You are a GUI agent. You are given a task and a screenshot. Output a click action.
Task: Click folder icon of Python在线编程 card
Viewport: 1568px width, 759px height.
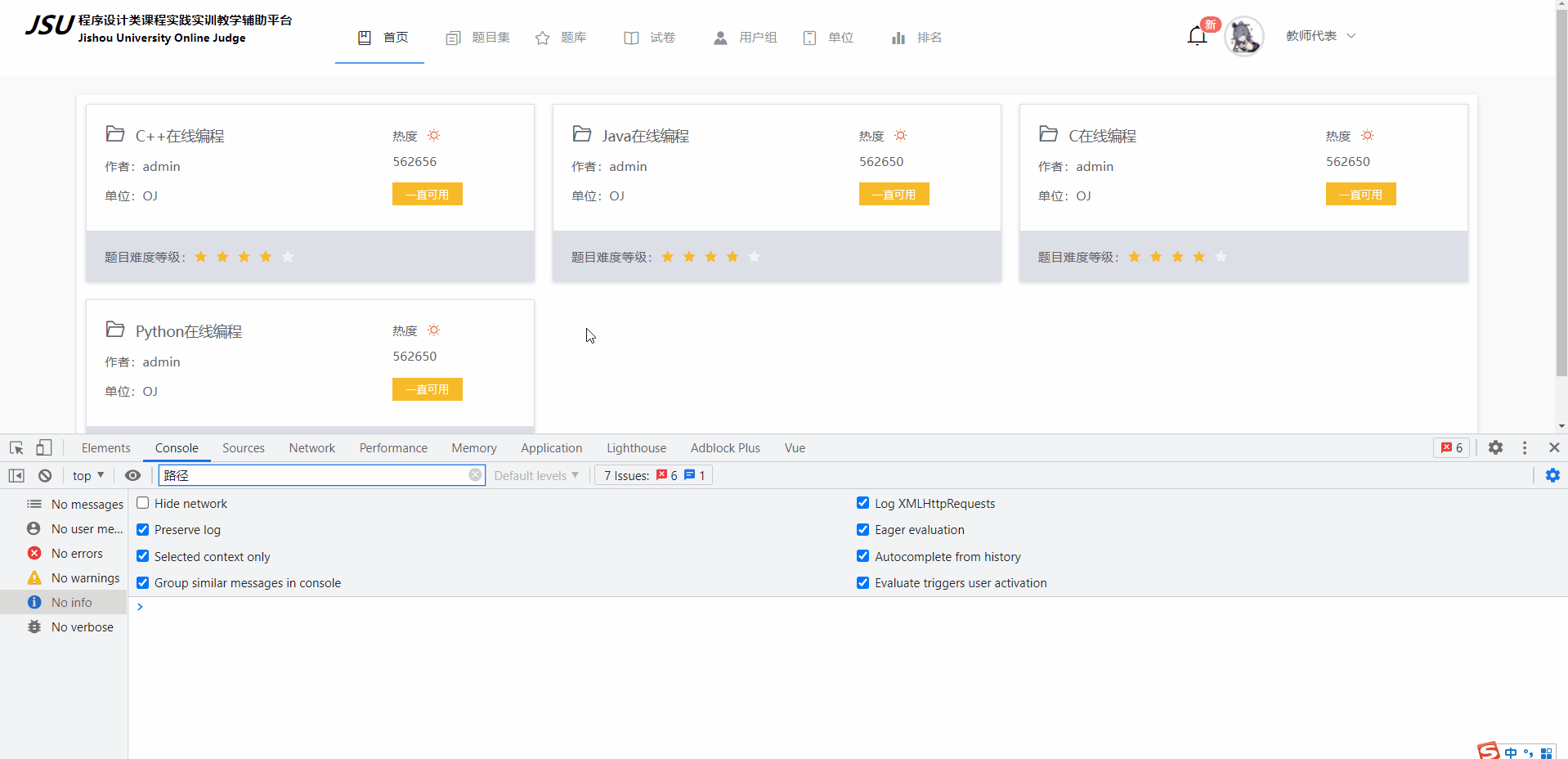pyautogui.click(x=115, y=330)
